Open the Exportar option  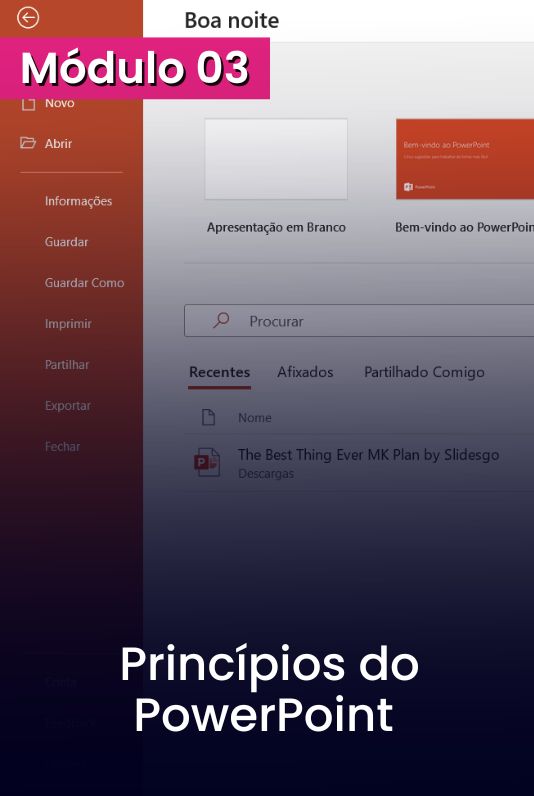coord(68,406)
